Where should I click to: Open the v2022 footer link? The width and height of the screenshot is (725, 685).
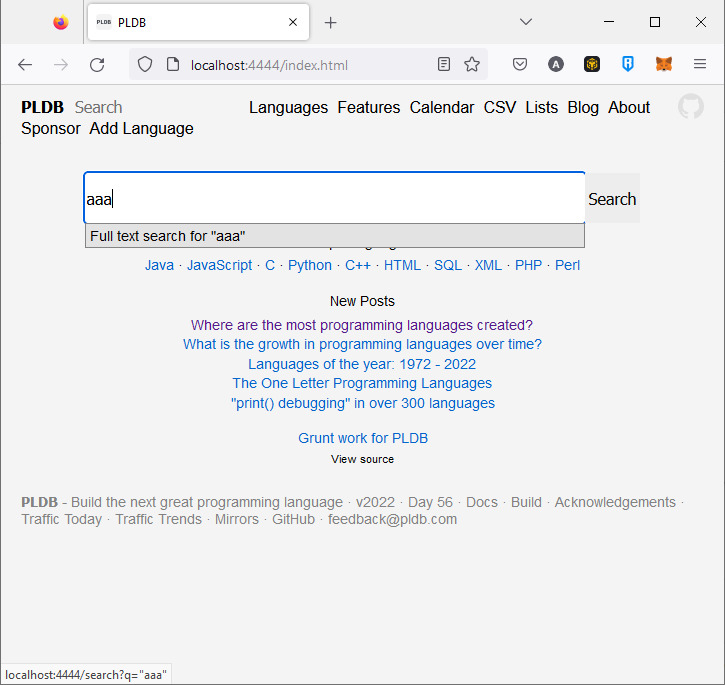[x=375, y=502]
